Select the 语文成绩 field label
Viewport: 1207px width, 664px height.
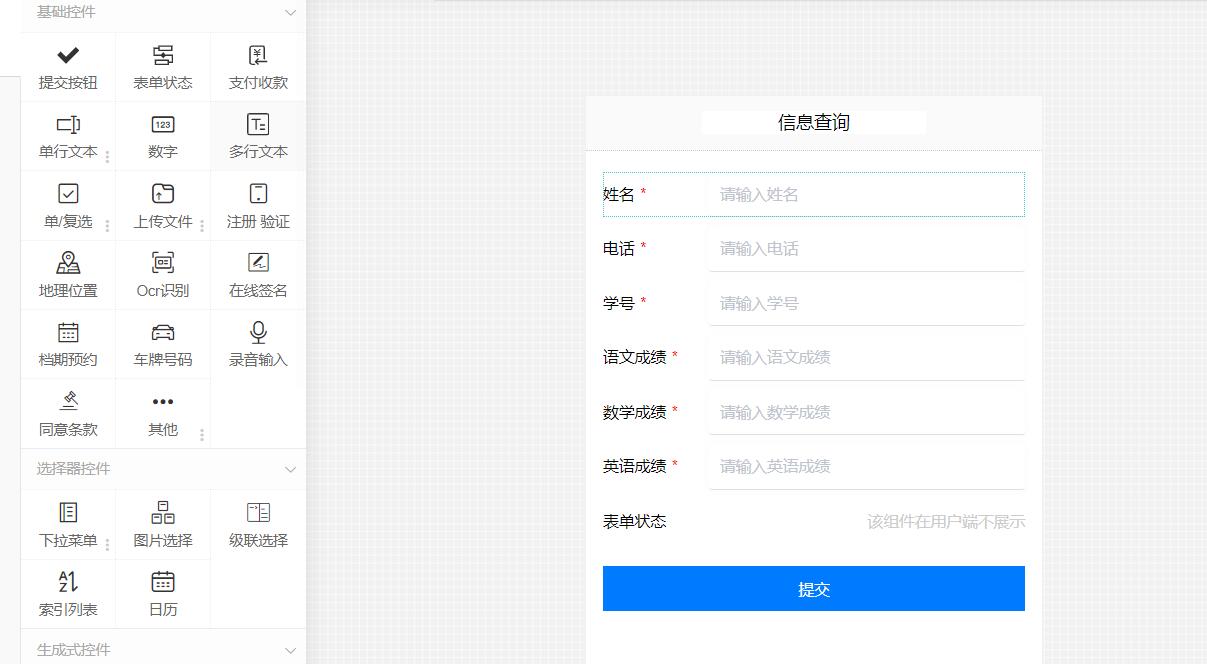pyautogui.click(x=635, y=357)
